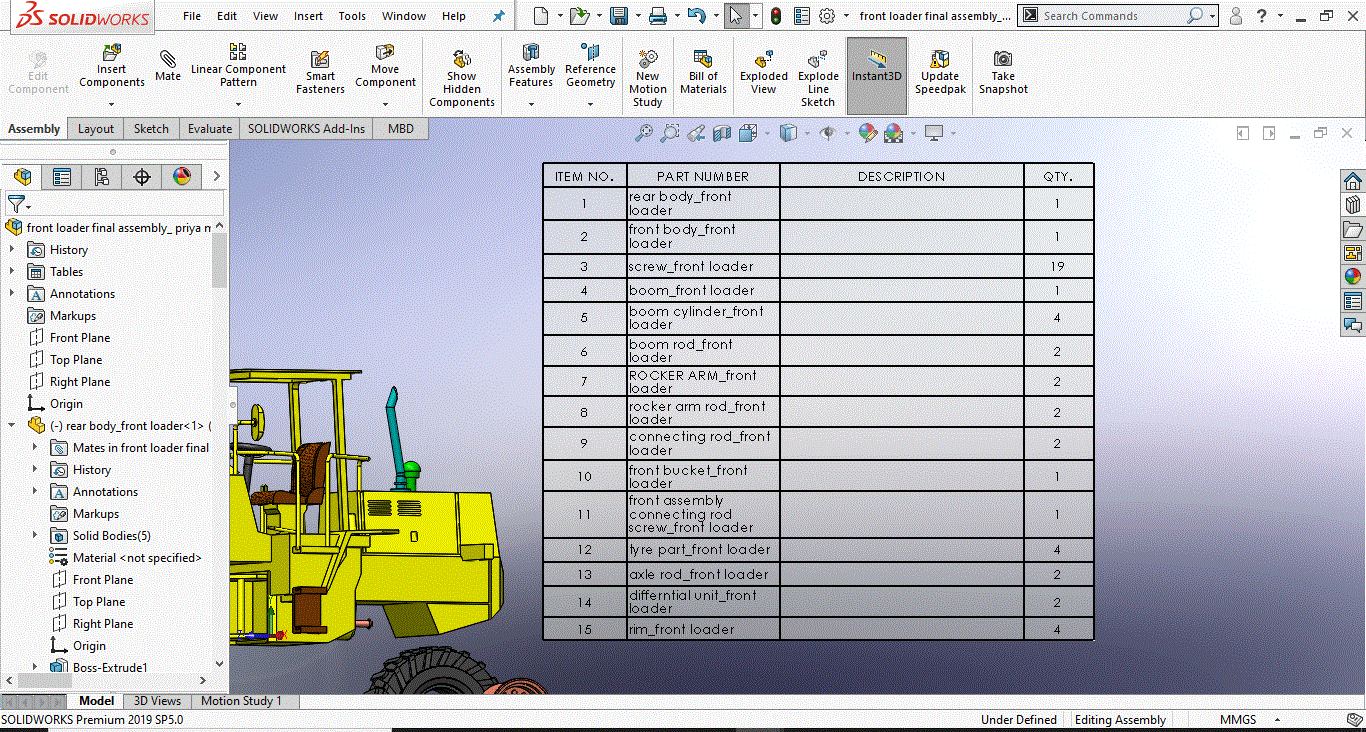Viewport: 1366px width, 732px height.
Task: Start a New Motion Study
Action: coord(648,78)
